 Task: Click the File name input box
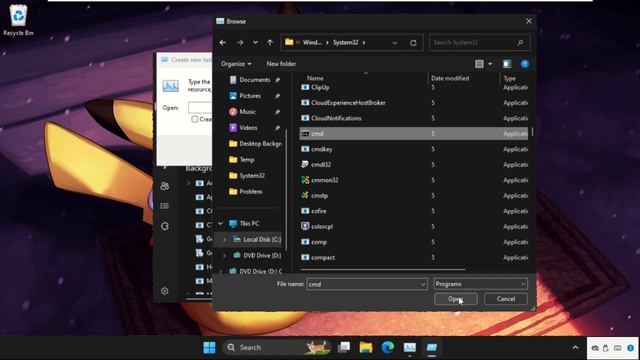(362, 284)
